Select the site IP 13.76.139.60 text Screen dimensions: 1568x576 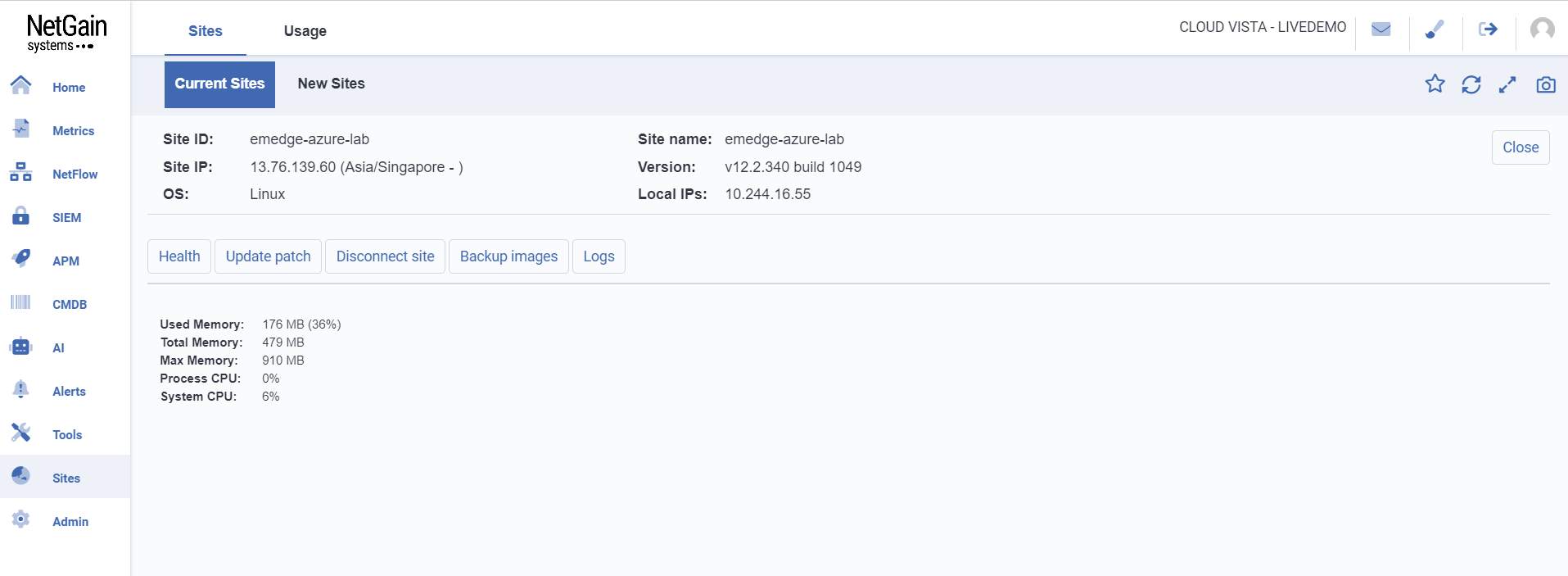coord(293,167)
